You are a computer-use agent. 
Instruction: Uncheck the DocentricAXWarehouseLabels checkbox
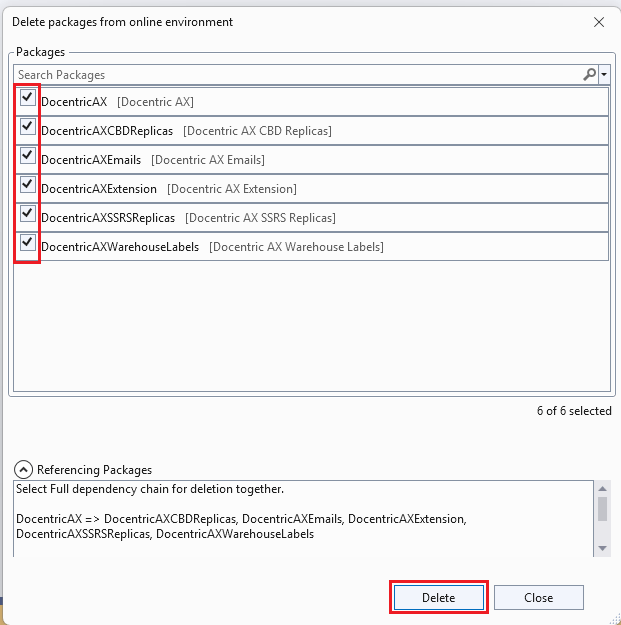pos(27,243)
